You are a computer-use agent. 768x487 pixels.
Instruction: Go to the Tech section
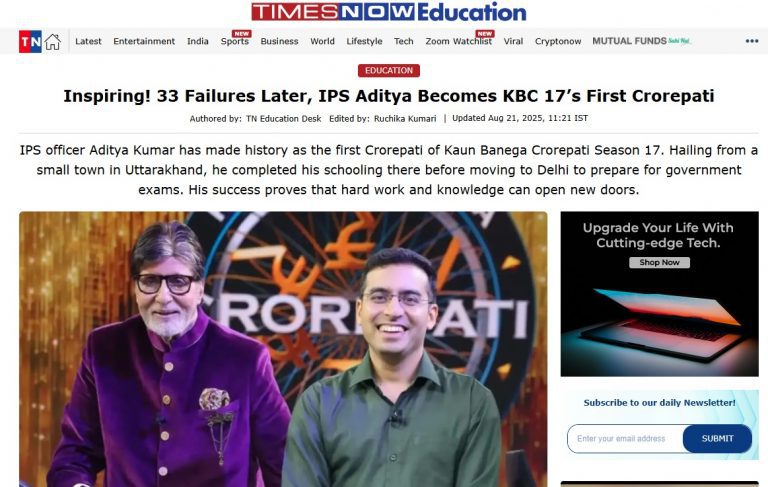point(404,42)
